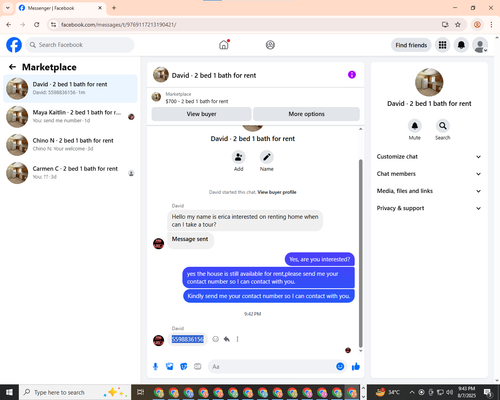500x400 pixels.
Task: Expand Media, files and links section
Action: coord(429,191)
